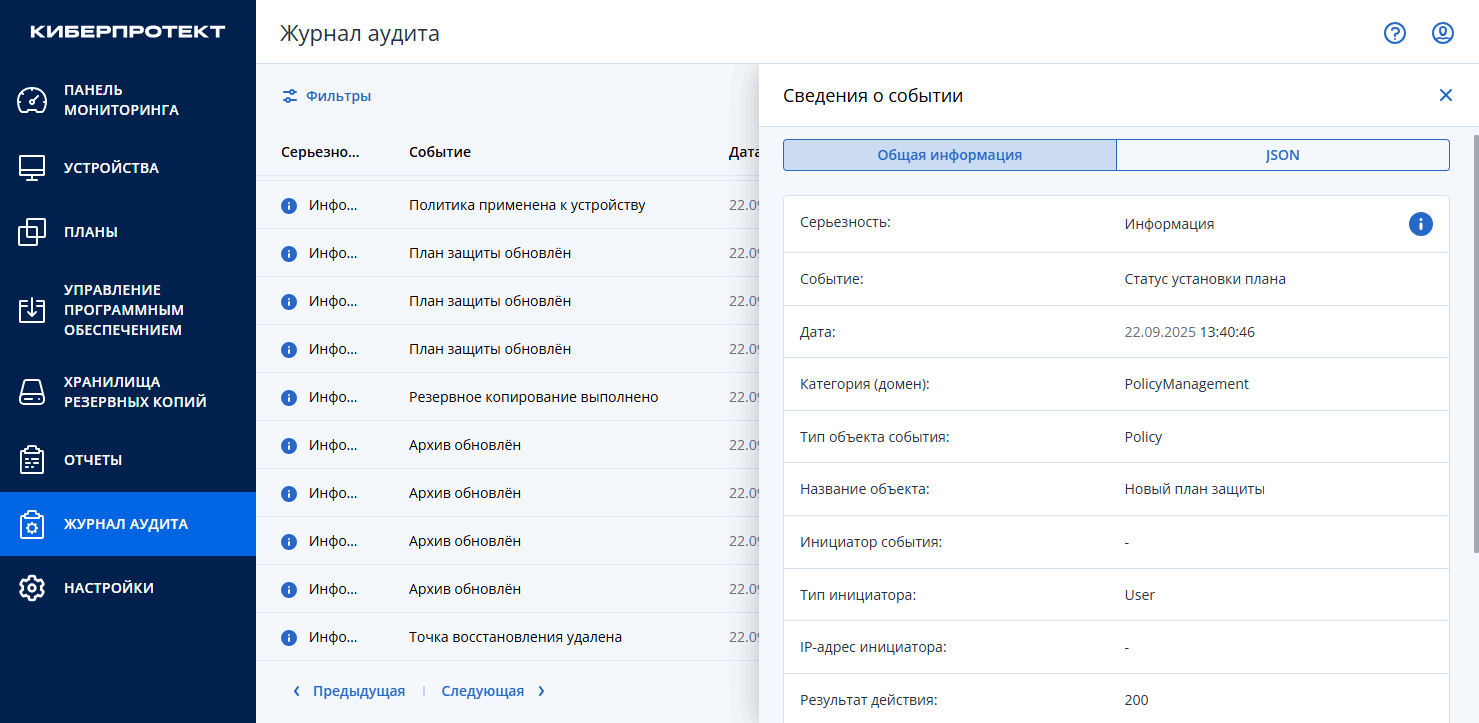Open Планы via its stacked squares icon
This screenshot has width=1479, height=723.
[32, 232]
